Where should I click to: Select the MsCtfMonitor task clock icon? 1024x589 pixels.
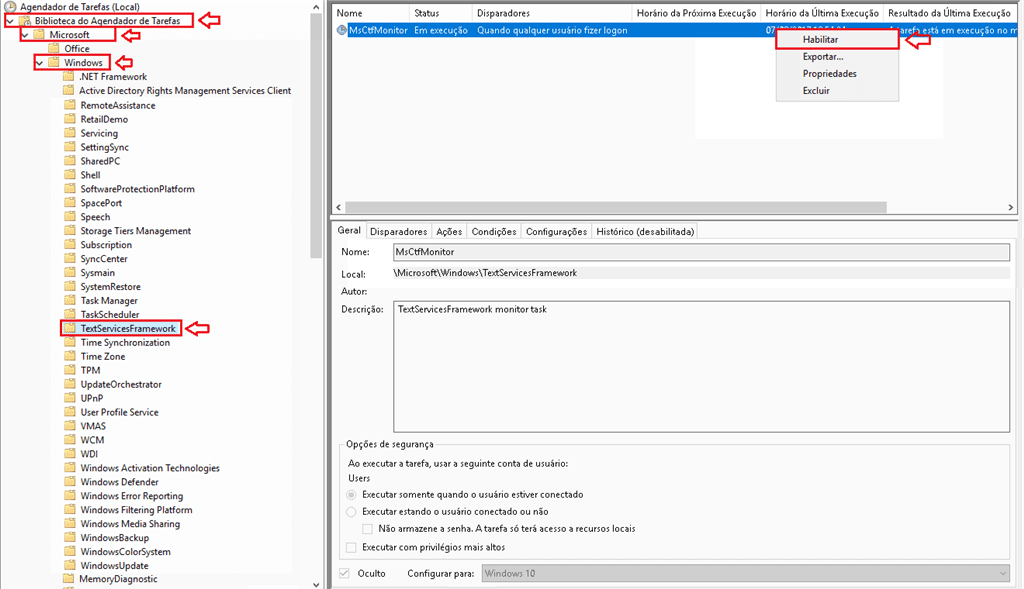click(342, 31)
